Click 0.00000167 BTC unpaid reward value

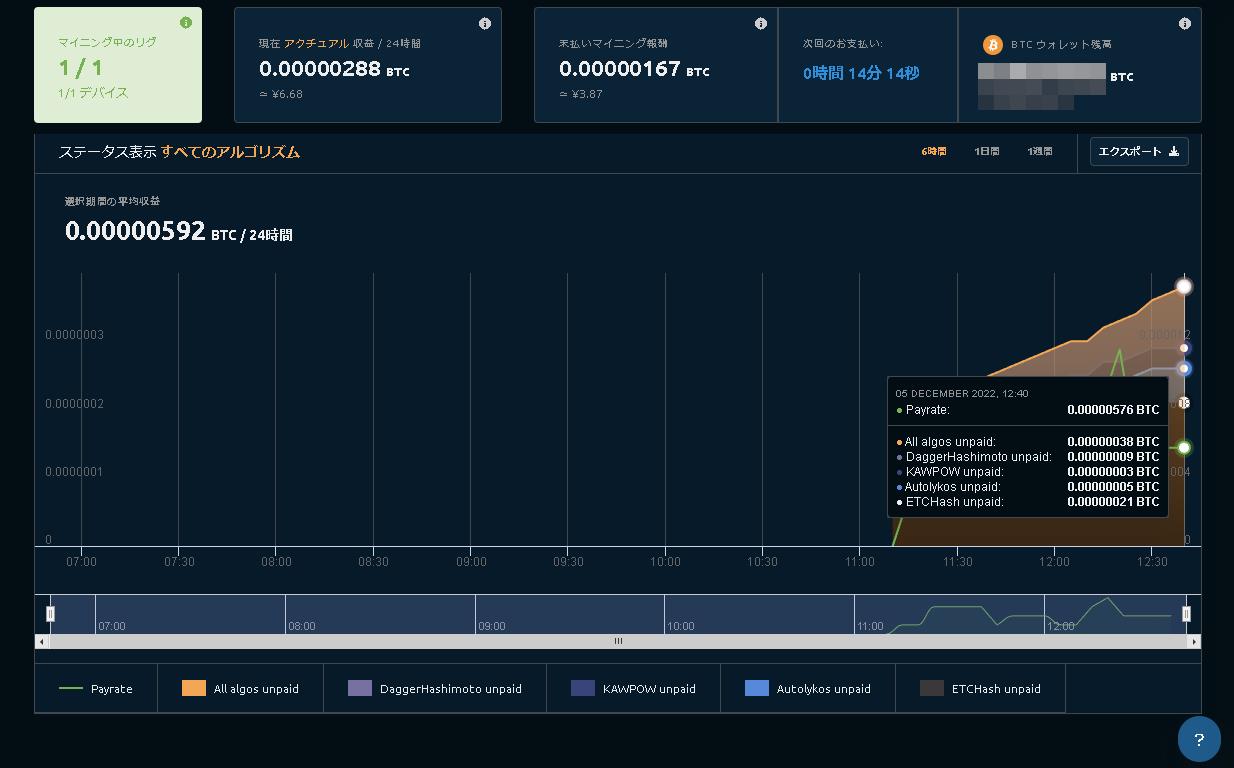point(634,69)
